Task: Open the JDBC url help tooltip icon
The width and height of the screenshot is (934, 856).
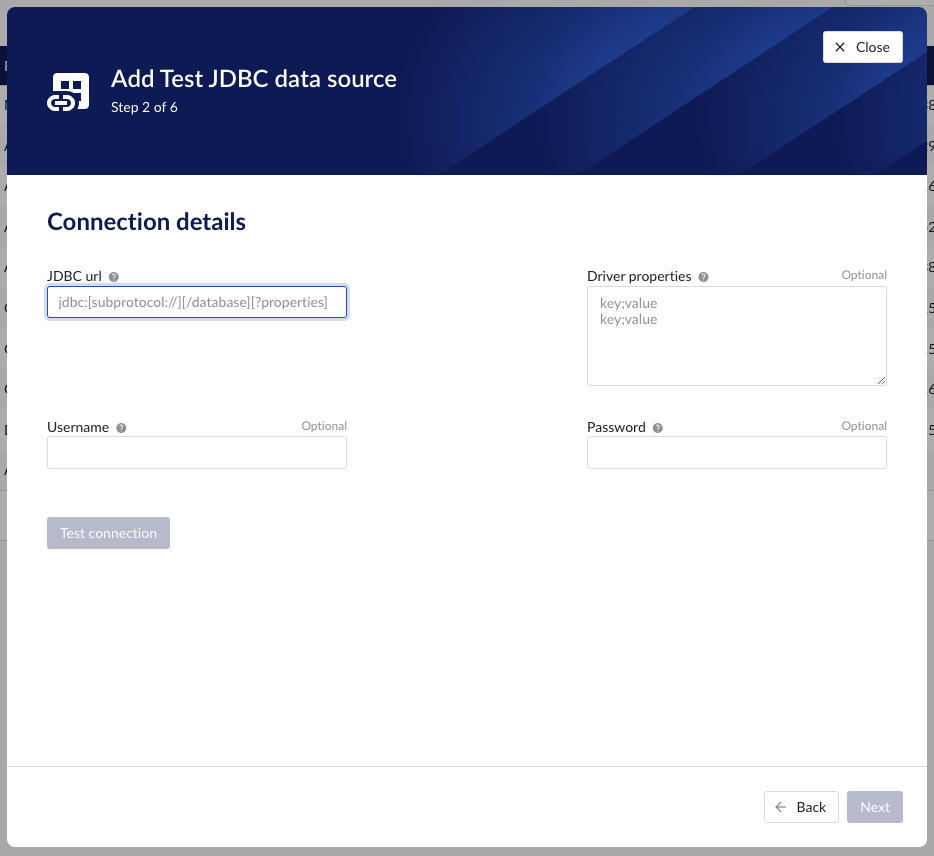Action: [x=114, y=276]
